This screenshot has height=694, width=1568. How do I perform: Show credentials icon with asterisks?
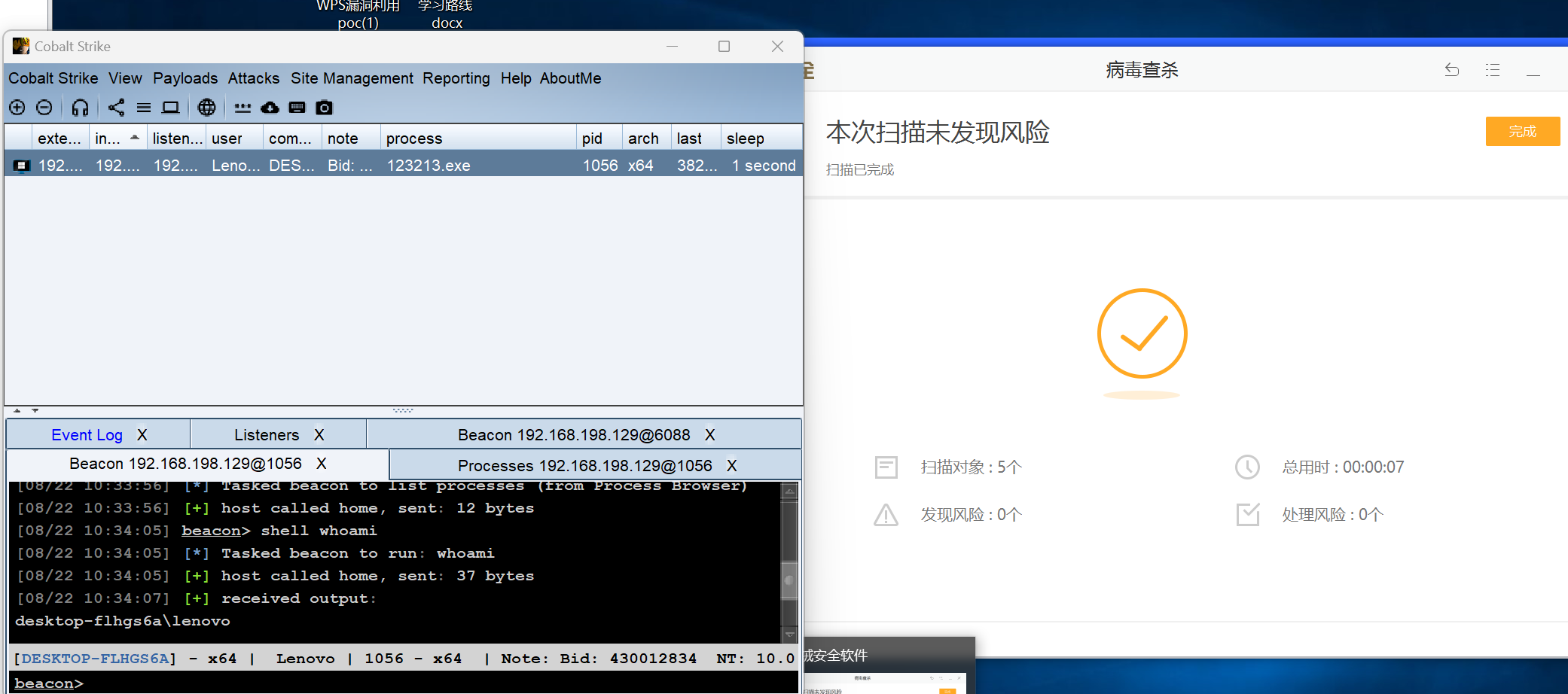243,108
